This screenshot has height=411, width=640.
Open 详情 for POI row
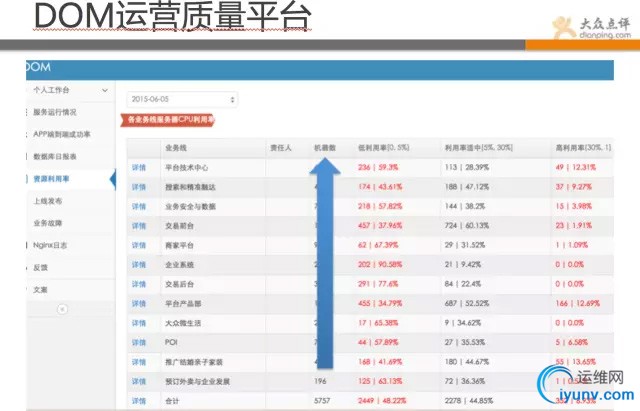click(139, 342)
